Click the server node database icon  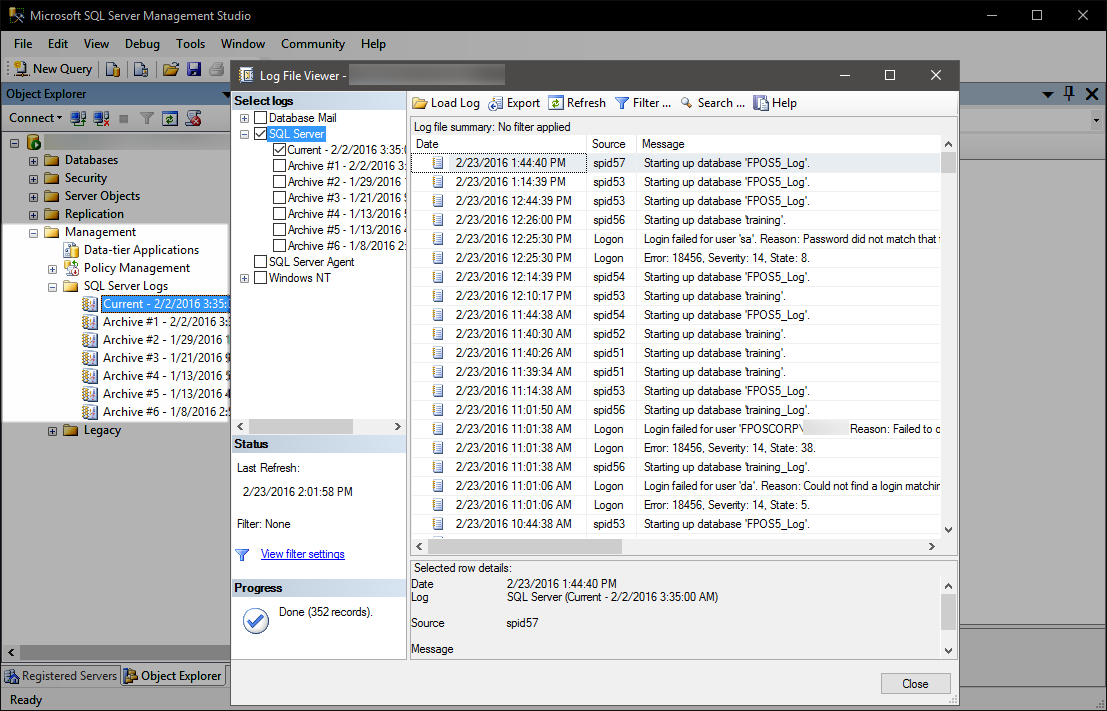tap(34, 142)
